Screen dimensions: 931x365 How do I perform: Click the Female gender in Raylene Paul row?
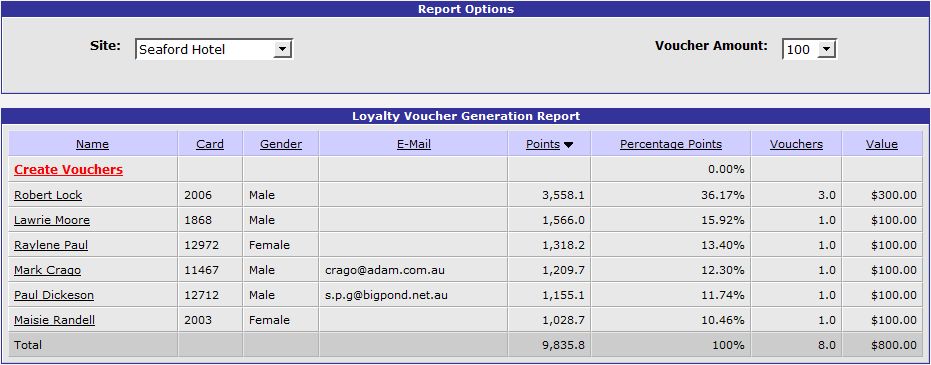point(270,245)
